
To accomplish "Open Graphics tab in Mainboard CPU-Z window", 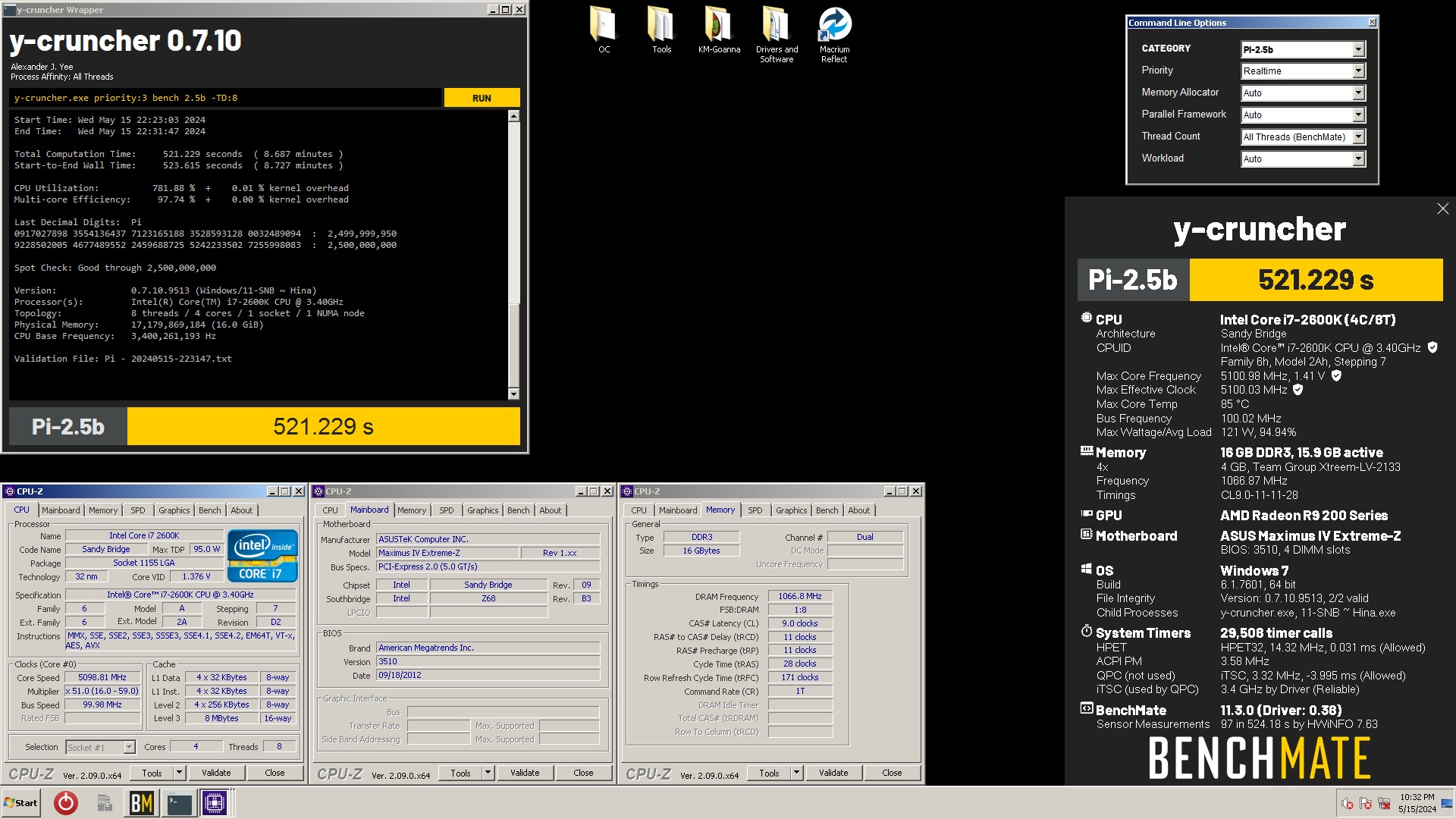I will click(483, 510).
